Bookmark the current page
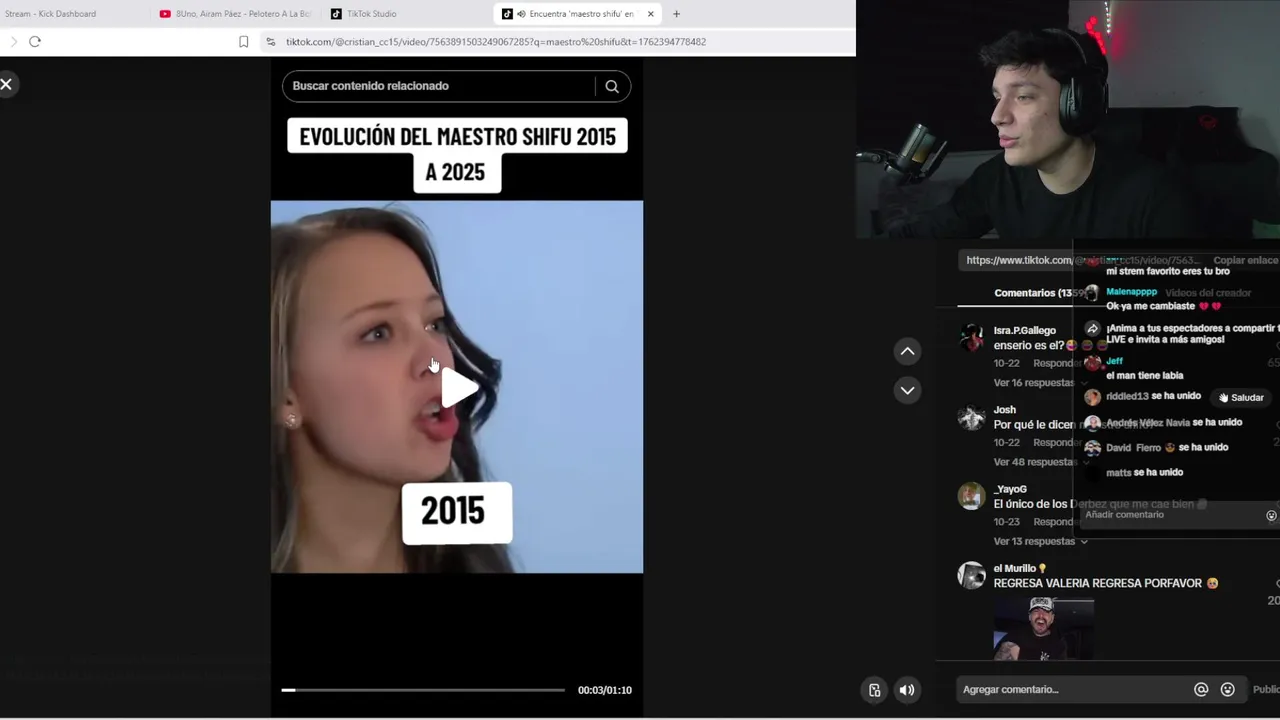This screenshot has height=720, width=1280. pos(243,42)
